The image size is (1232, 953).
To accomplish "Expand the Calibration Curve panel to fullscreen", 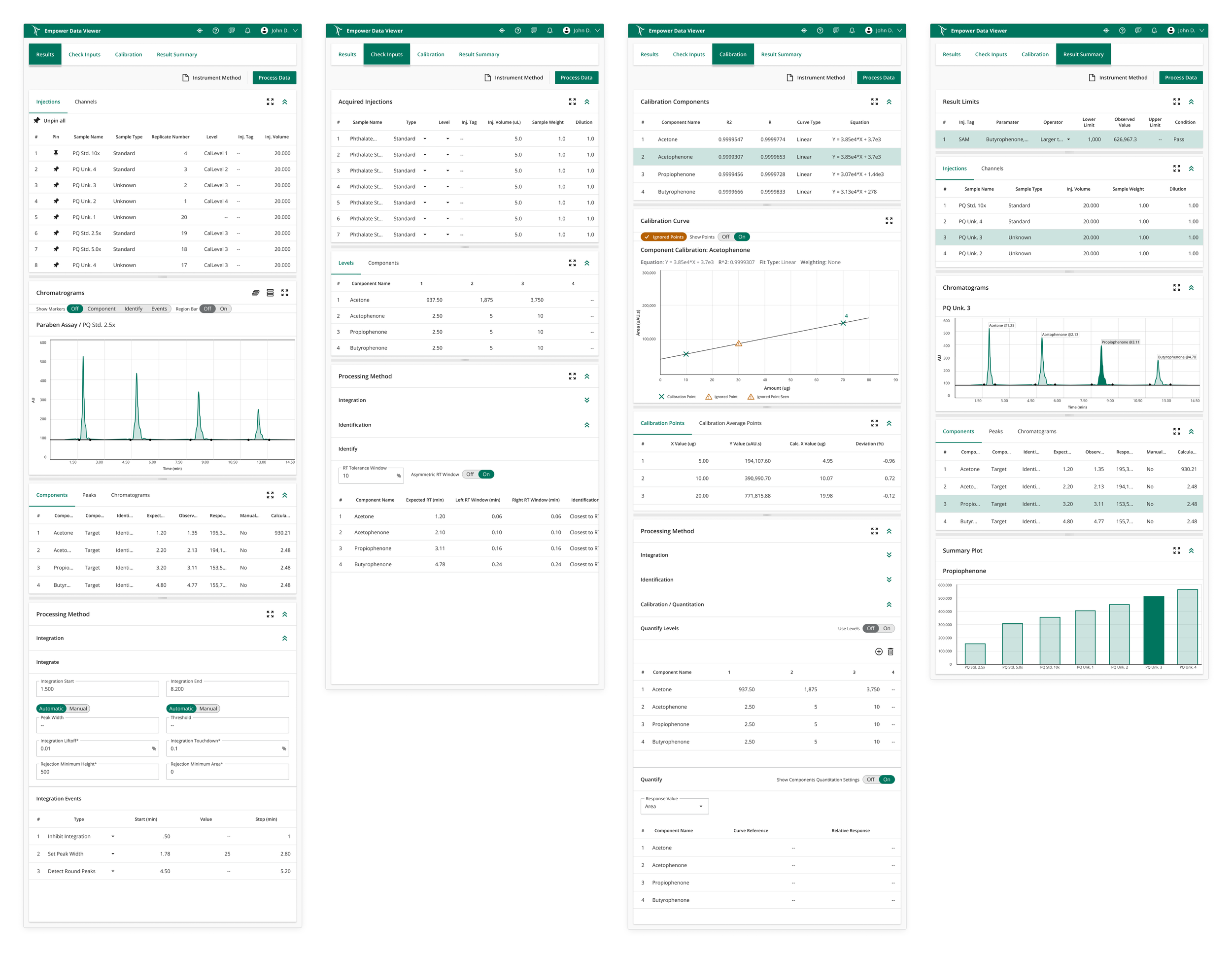I will [x=889, y=221].
